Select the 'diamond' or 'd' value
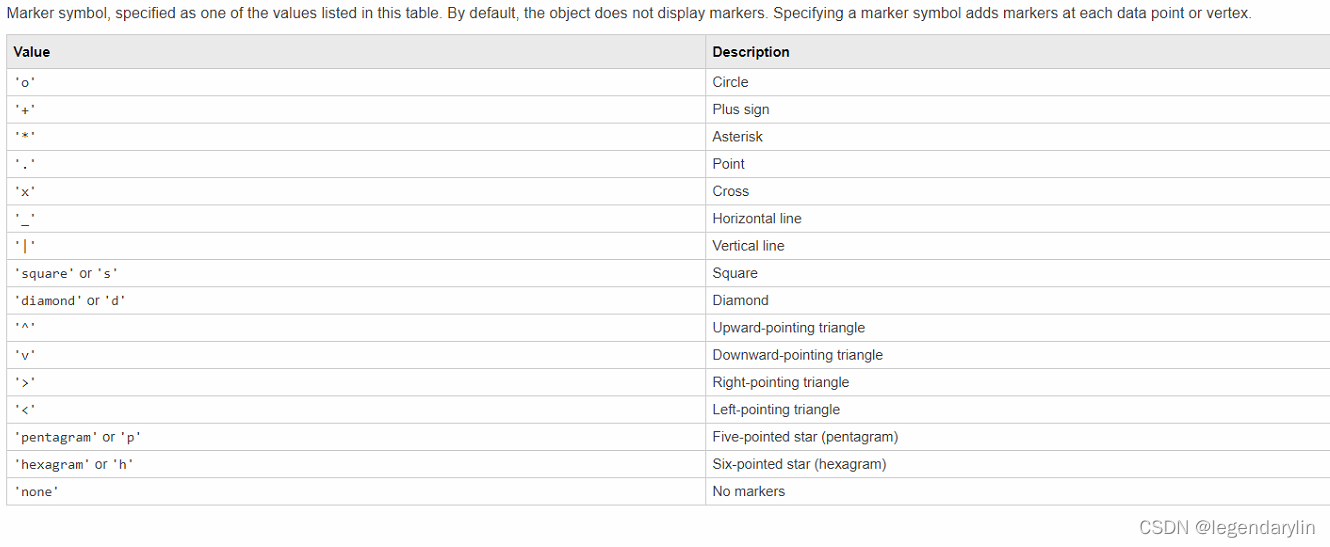 [70, 300]
